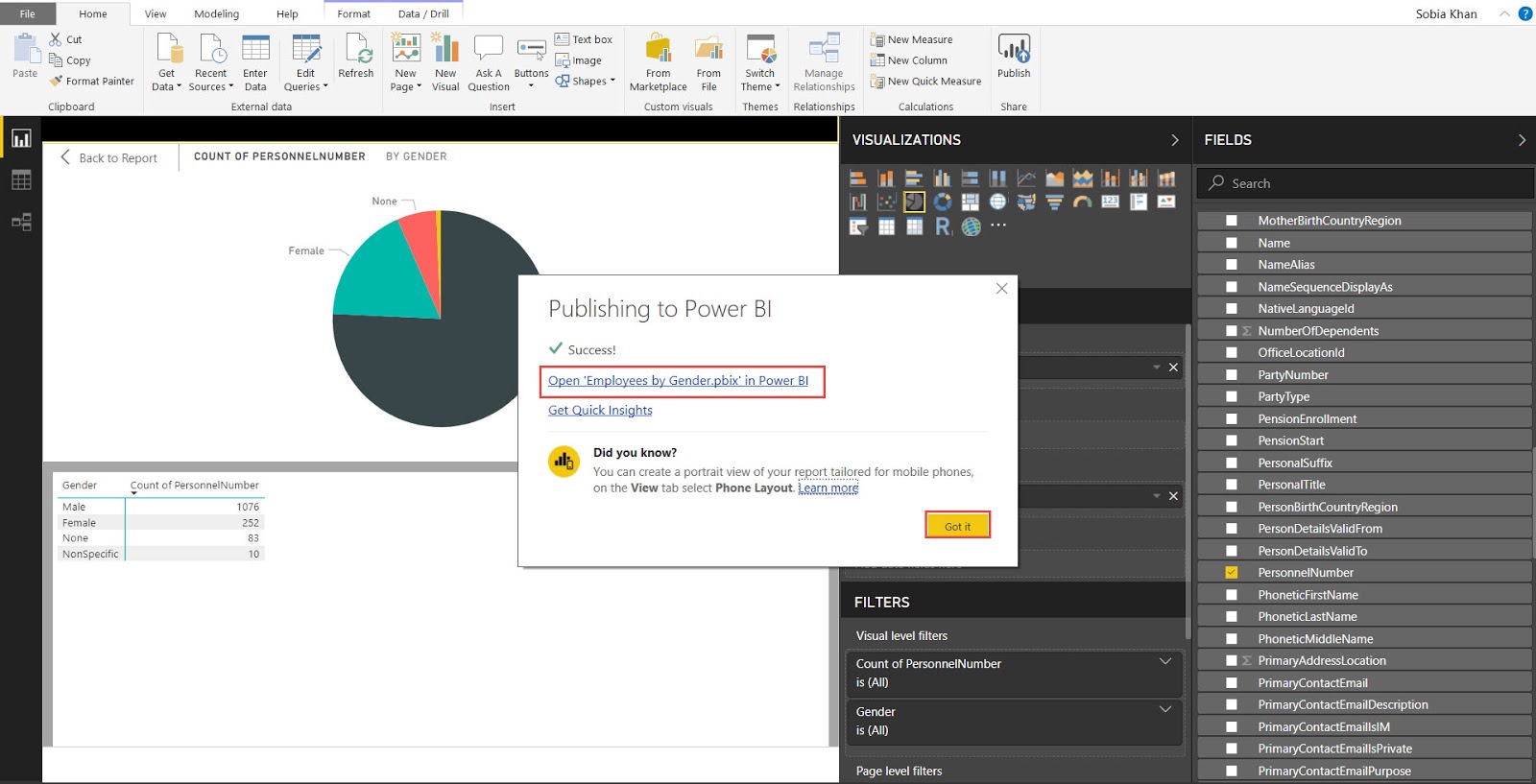This screenshot has width=1536, height=784.
Task: Select the Treemap visualization
Action: 971,202
